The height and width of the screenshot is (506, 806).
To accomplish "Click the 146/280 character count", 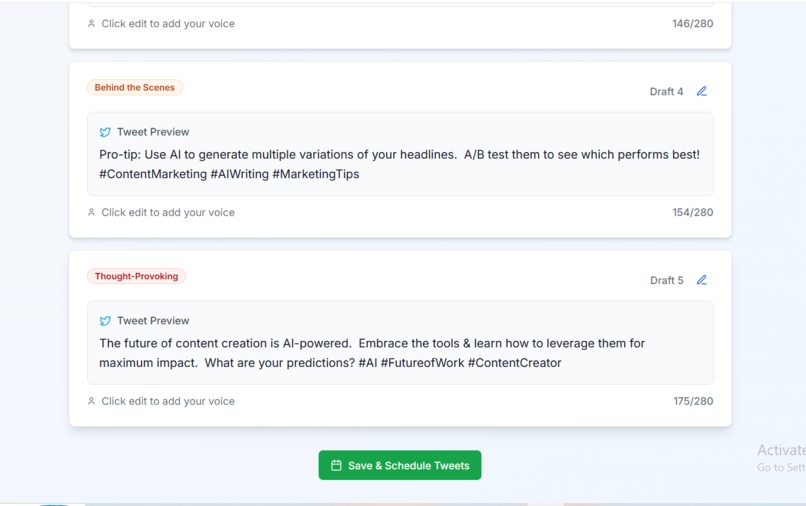I will [x=692, y=23].
